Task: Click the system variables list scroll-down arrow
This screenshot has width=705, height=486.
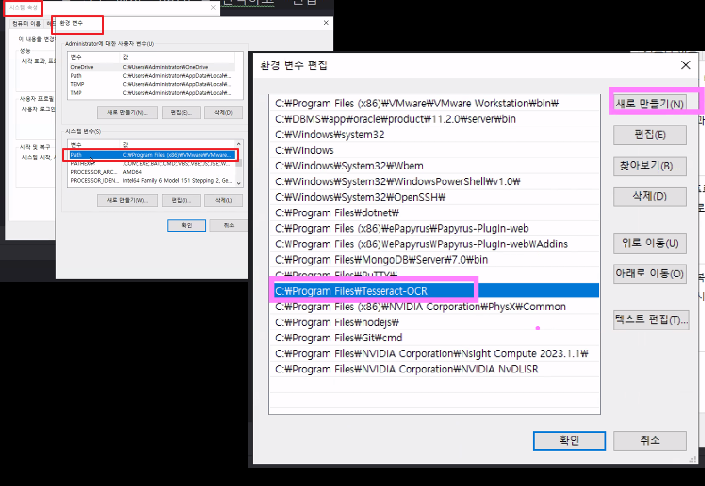Action: 239,183
